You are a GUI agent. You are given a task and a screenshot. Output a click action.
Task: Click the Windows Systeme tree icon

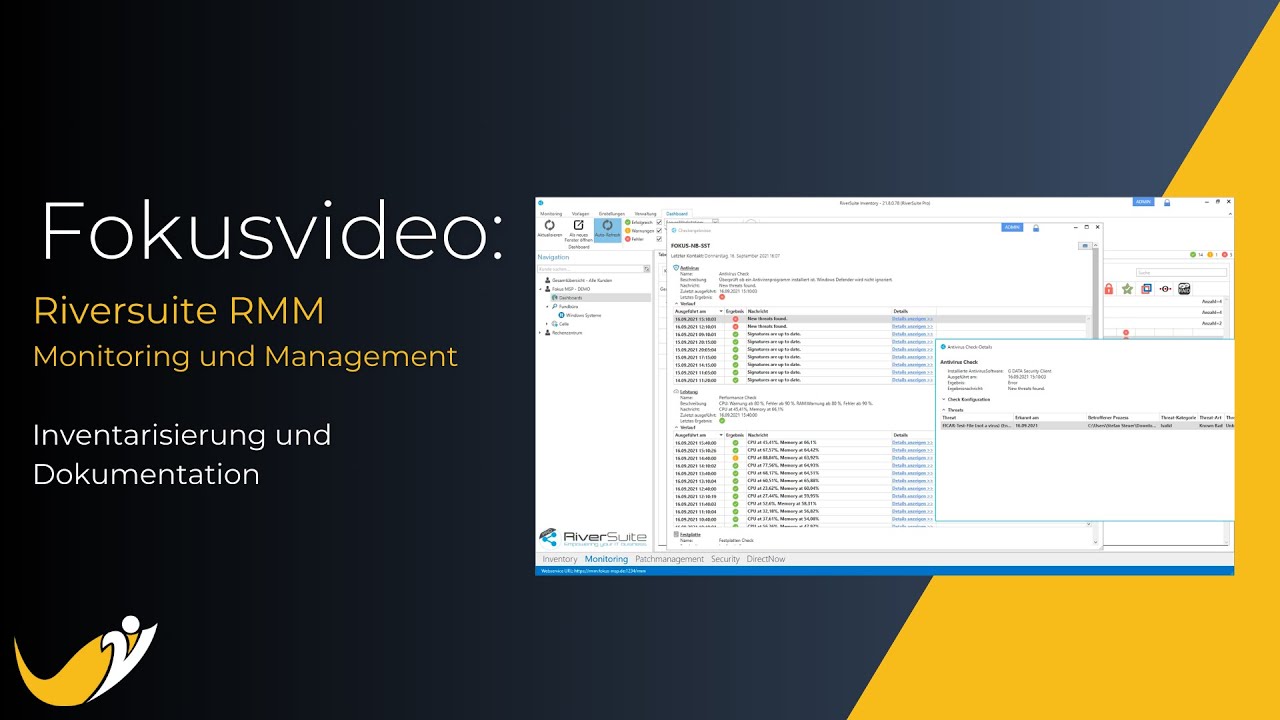coord(561,315)
